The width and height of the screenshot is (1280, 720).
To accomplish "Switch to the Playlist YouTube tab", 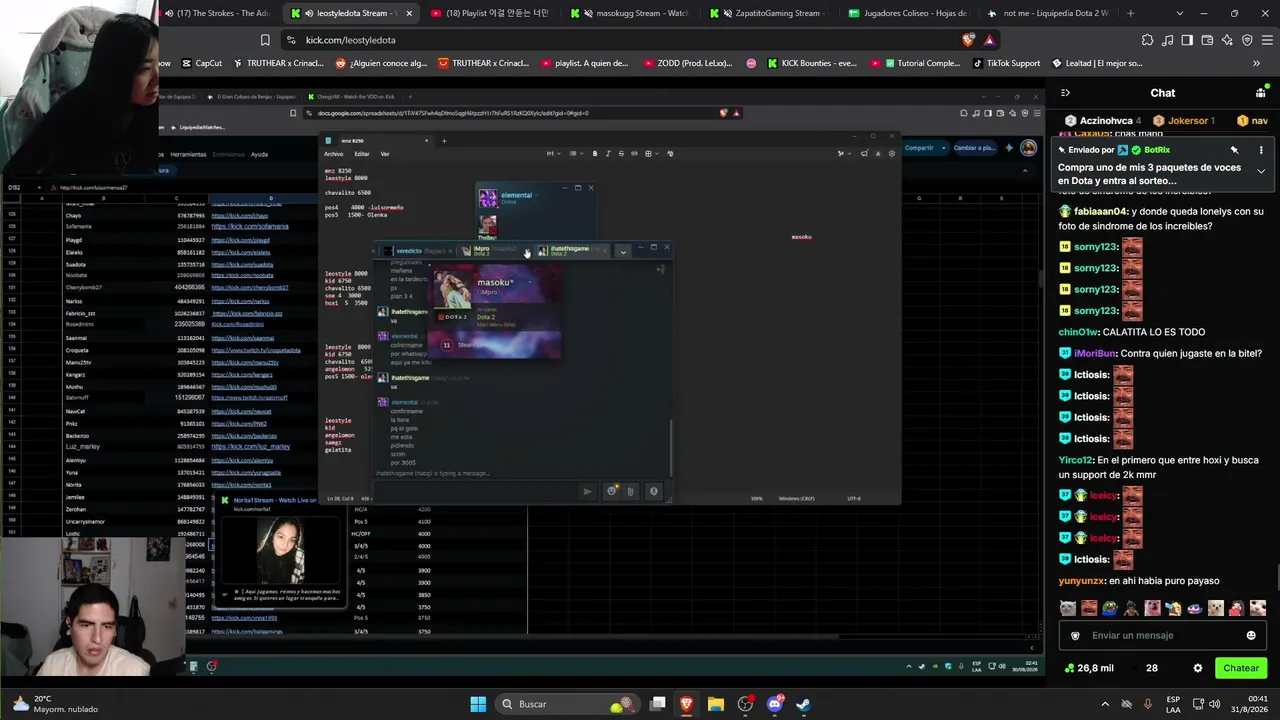I will coord(491,13).
